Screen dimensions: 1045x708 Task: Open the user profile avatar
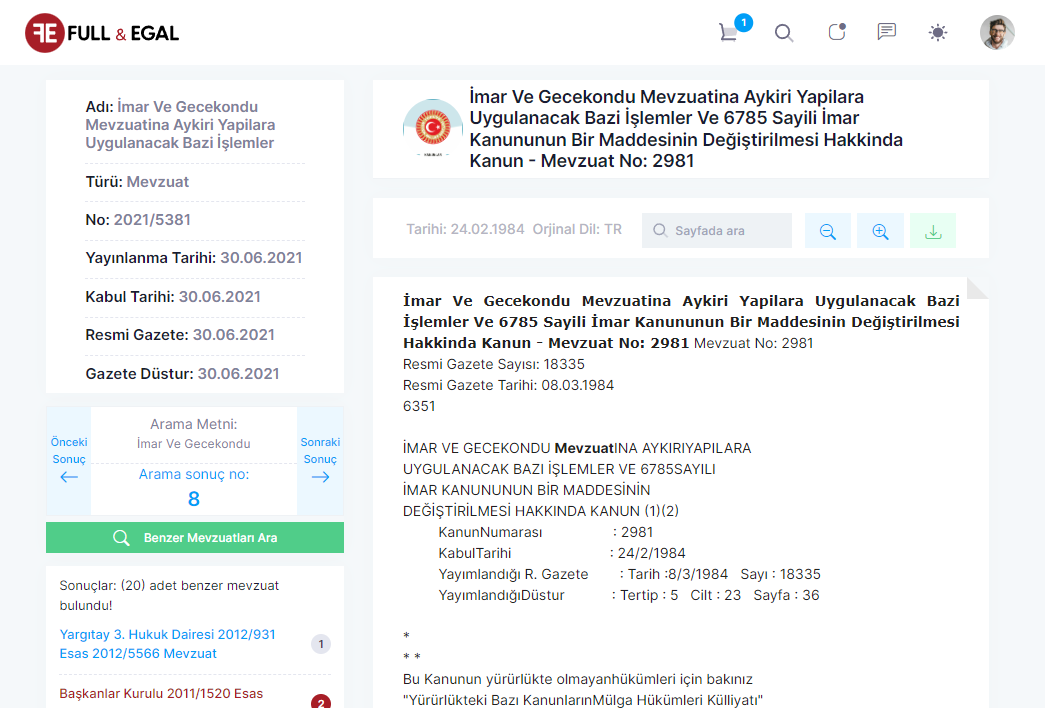pos(996,33)
